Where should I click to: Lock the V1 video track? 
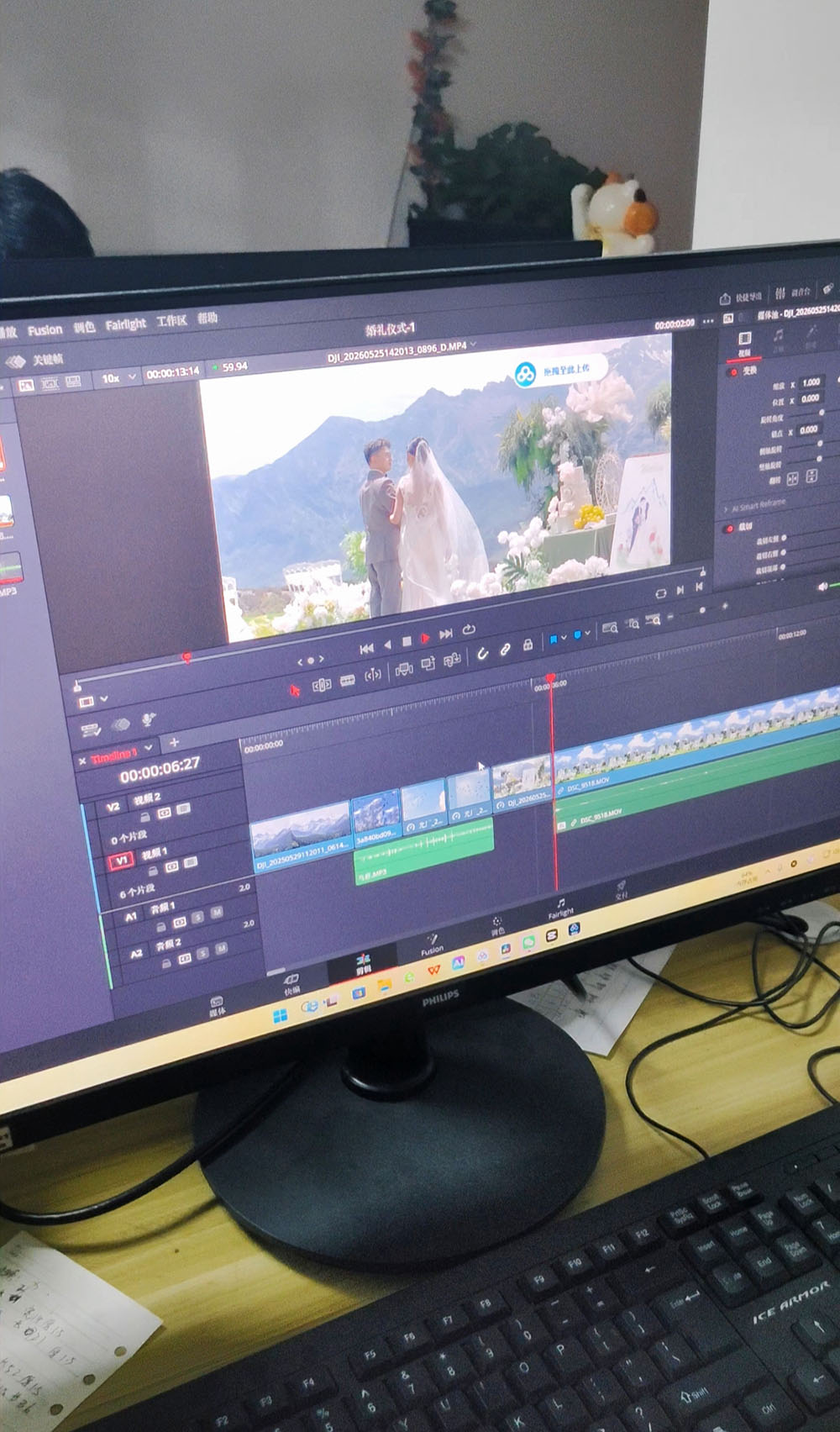[153, 871]
